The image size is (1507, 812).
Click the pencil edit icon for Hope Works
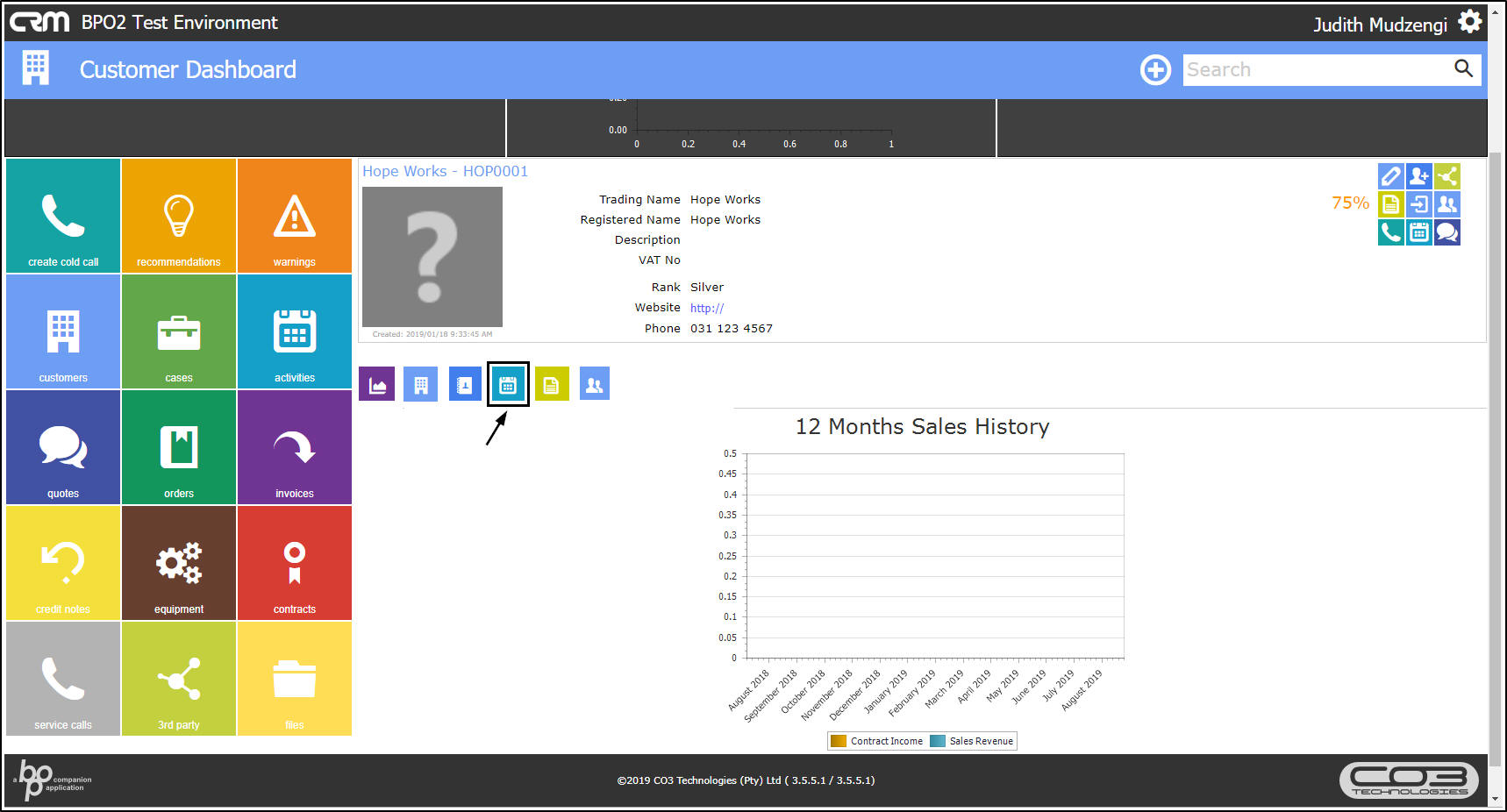point(1390,176)
